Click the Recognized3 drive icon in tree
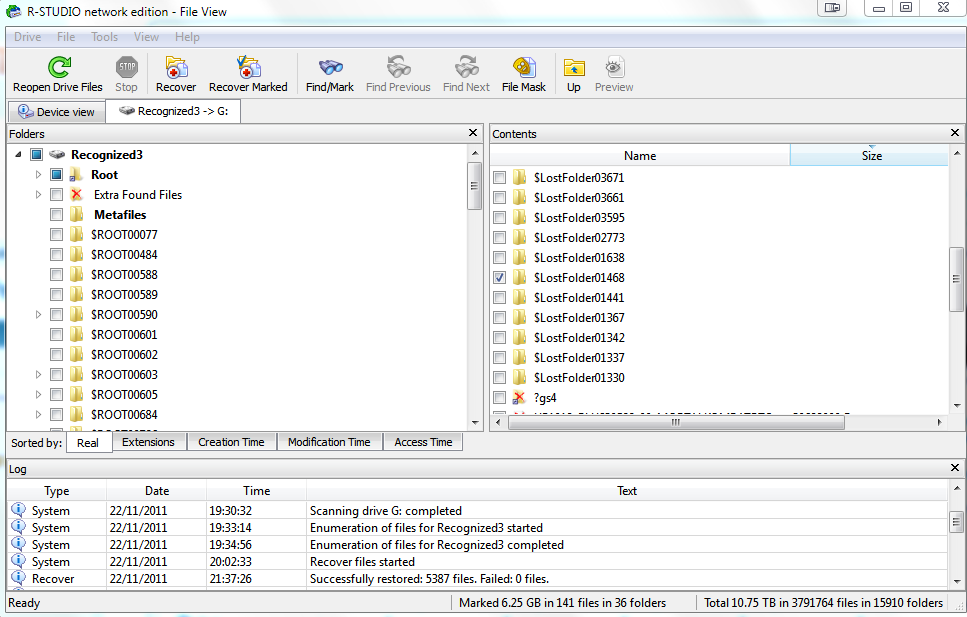This screenshot has height=617, width=967. pos(57,154)
